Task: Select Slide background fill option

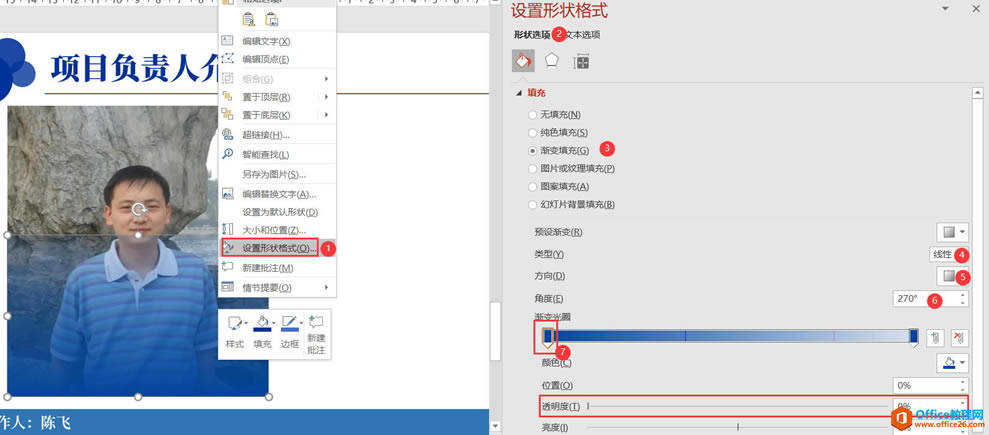Action: [532, 204]
